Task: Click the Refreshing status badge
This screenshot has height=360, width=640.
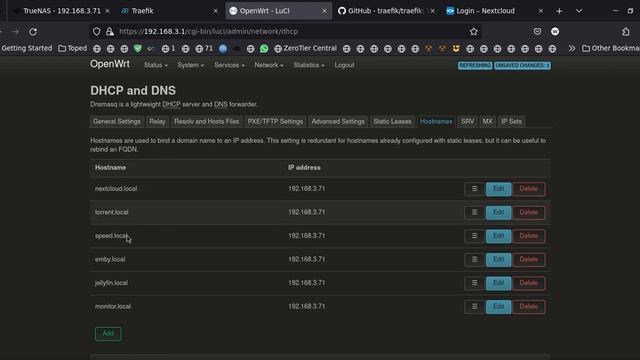Action: pos(475,65)
